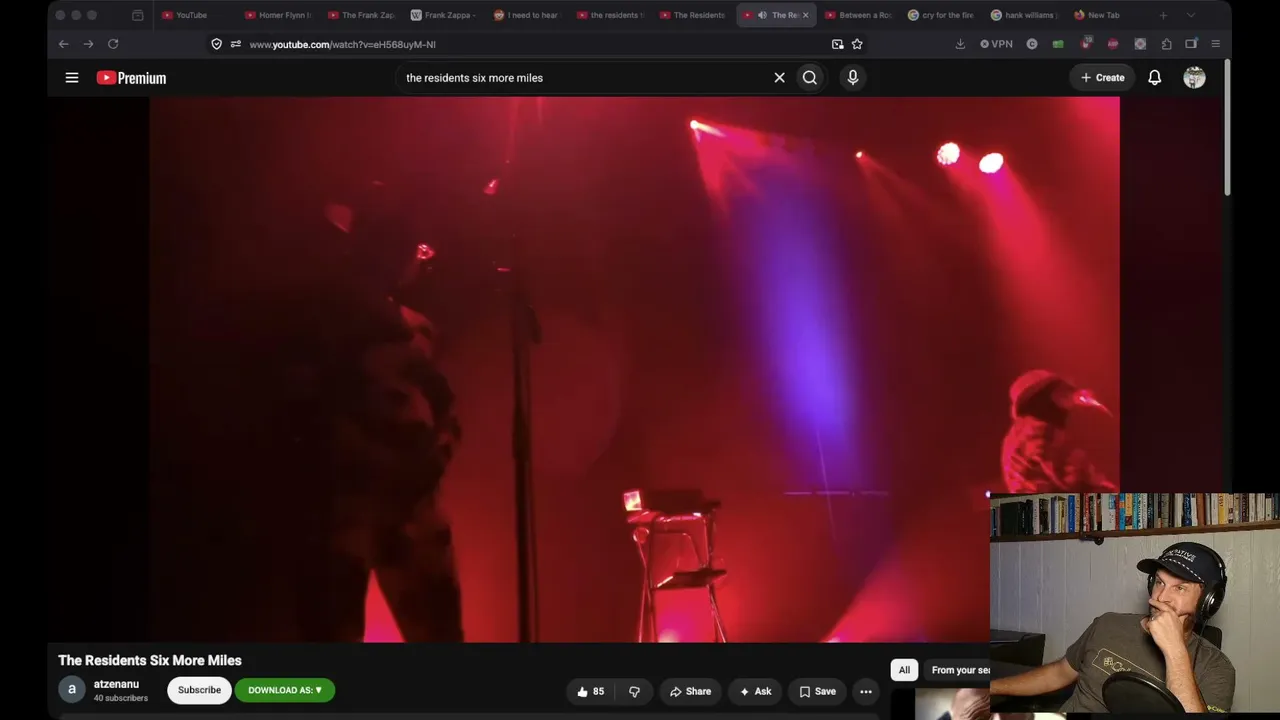Switch to Frank Zappa Wikipedia tab

pyautogui.click(x=444, y=15)
